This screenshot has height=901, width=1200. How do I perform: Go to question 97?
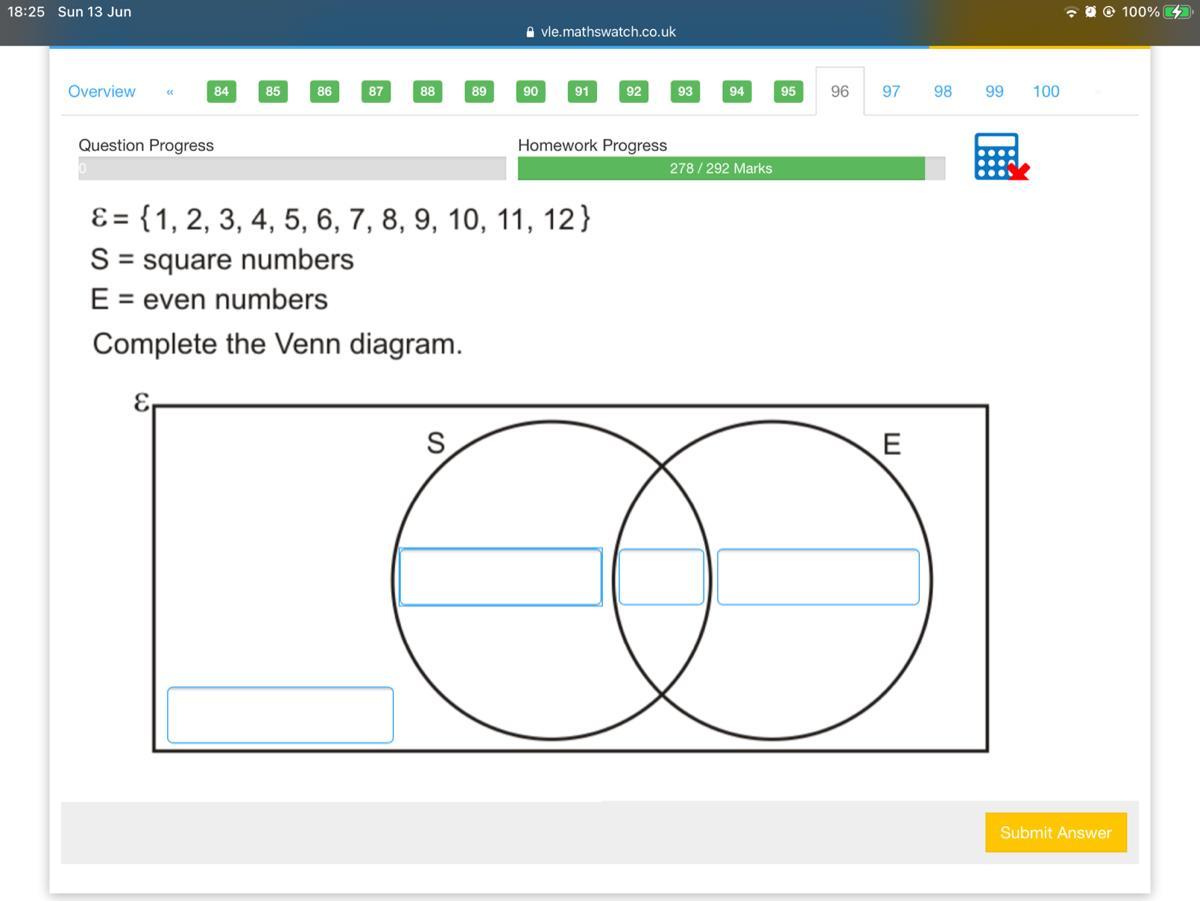point(891,91)
